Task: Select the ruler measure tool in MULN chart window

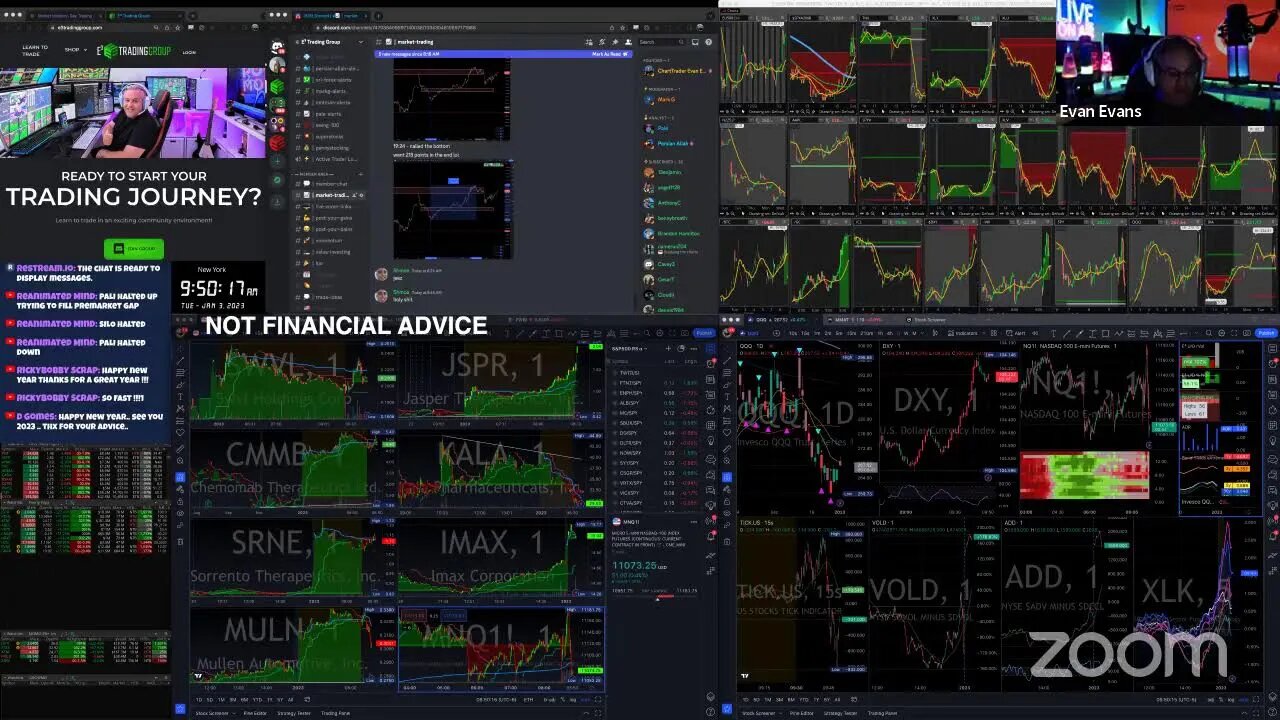Action: point(180,449)
